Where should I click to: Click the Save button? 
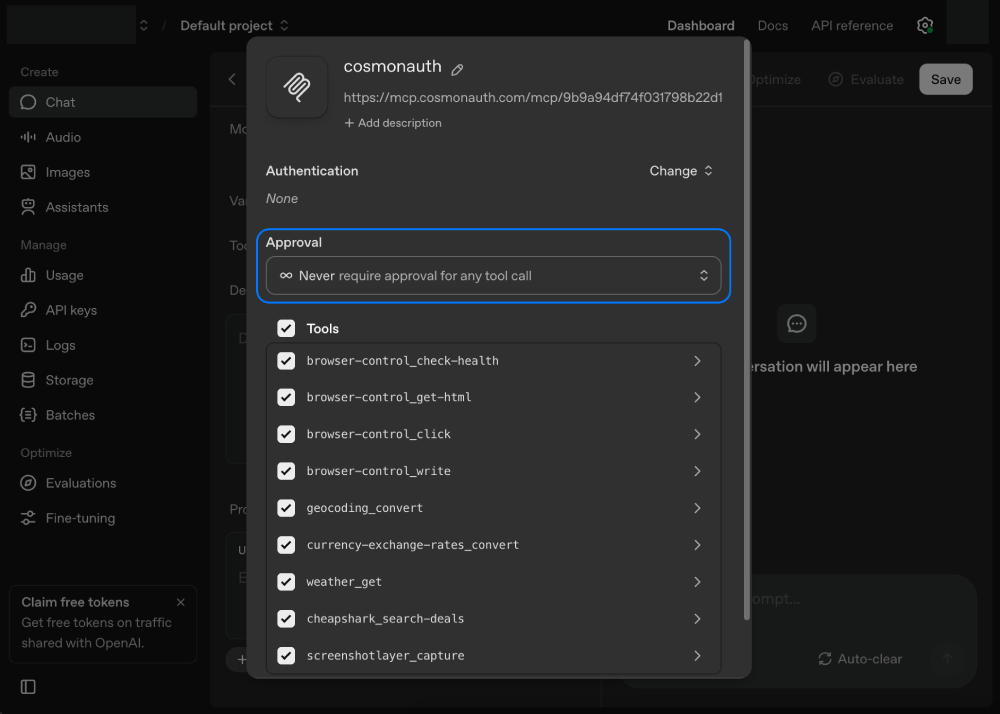point(946,79)
